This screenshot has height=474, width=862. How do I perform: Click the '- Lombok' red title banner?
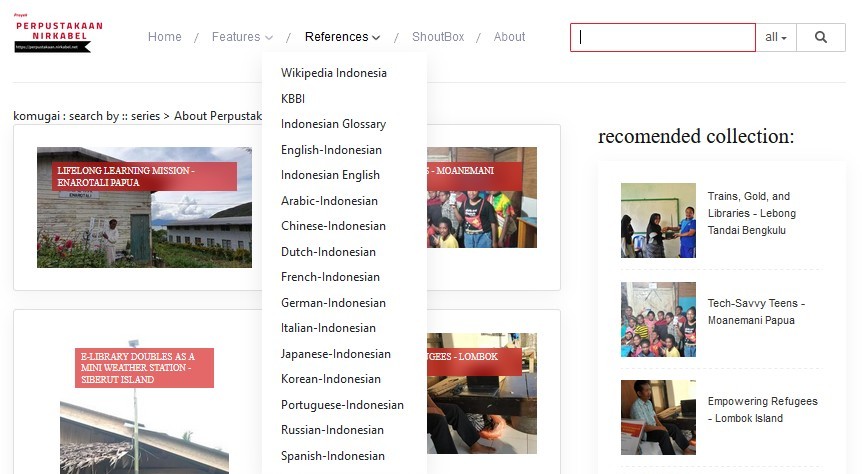[474, 362]
